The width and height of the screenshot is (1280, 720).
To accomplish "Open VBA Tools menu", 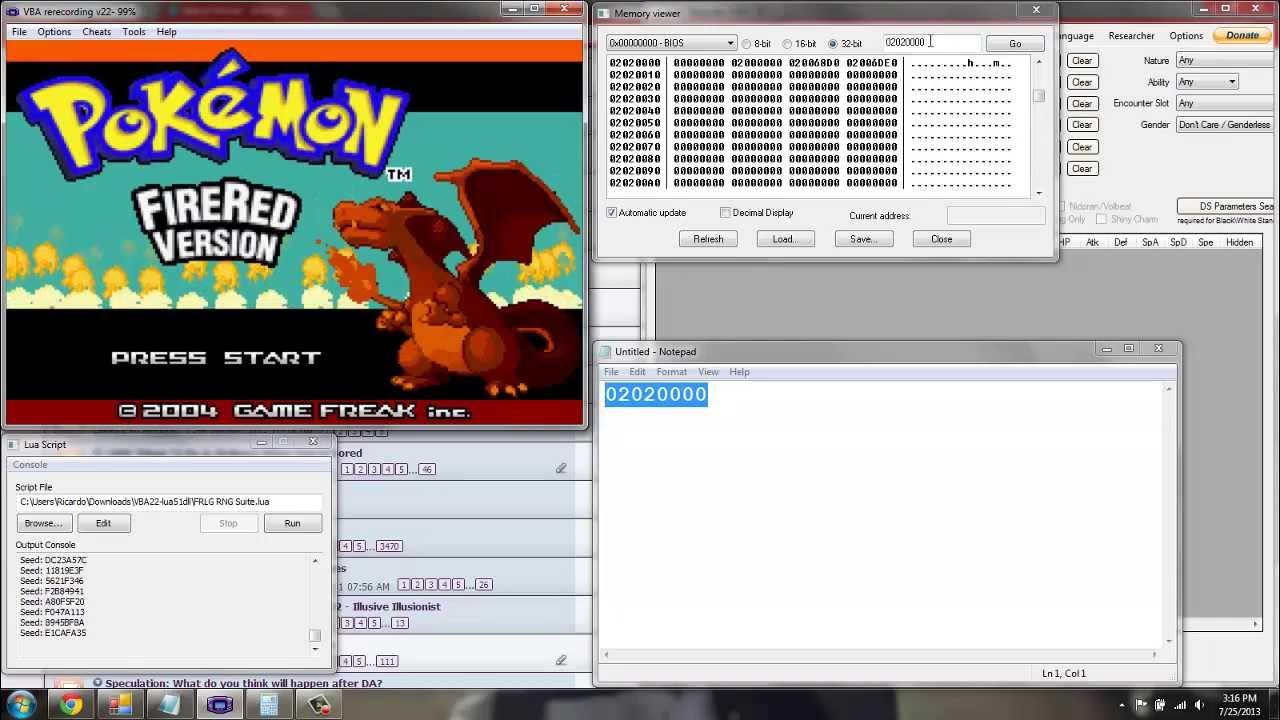I will (x=134, y=32).
